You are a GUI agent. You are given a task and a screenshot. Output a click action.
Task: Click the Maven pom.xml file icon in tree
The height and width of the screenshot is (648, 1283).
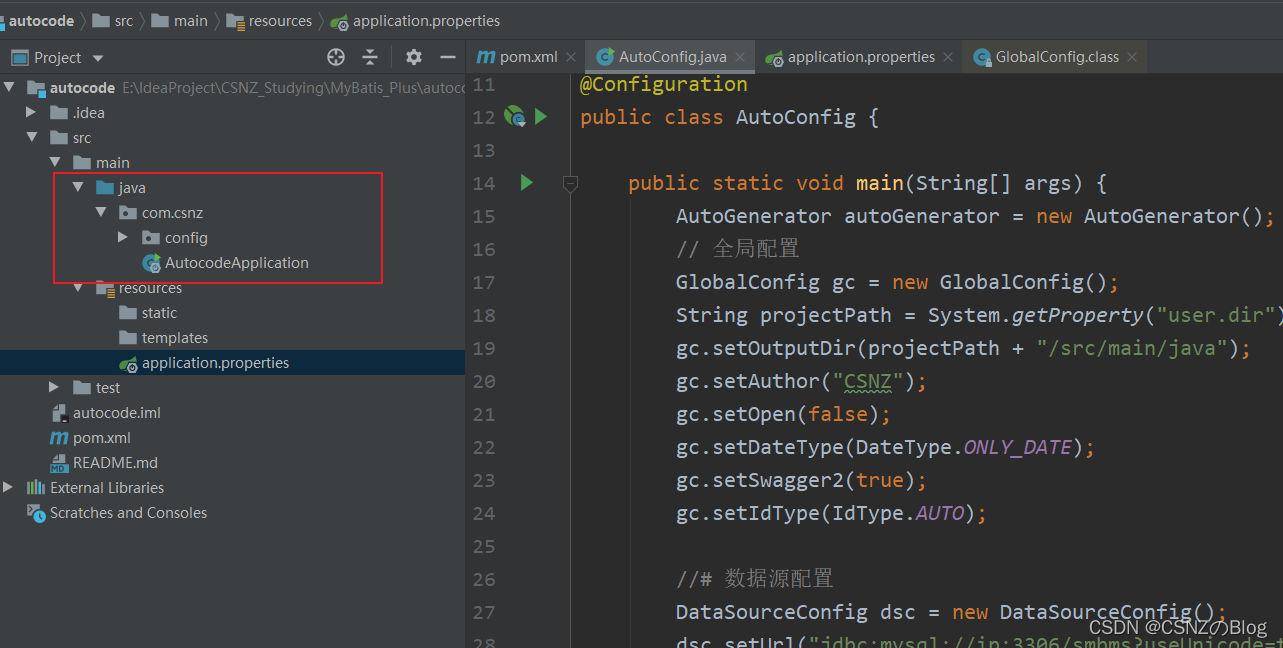[x=59, y=438]
